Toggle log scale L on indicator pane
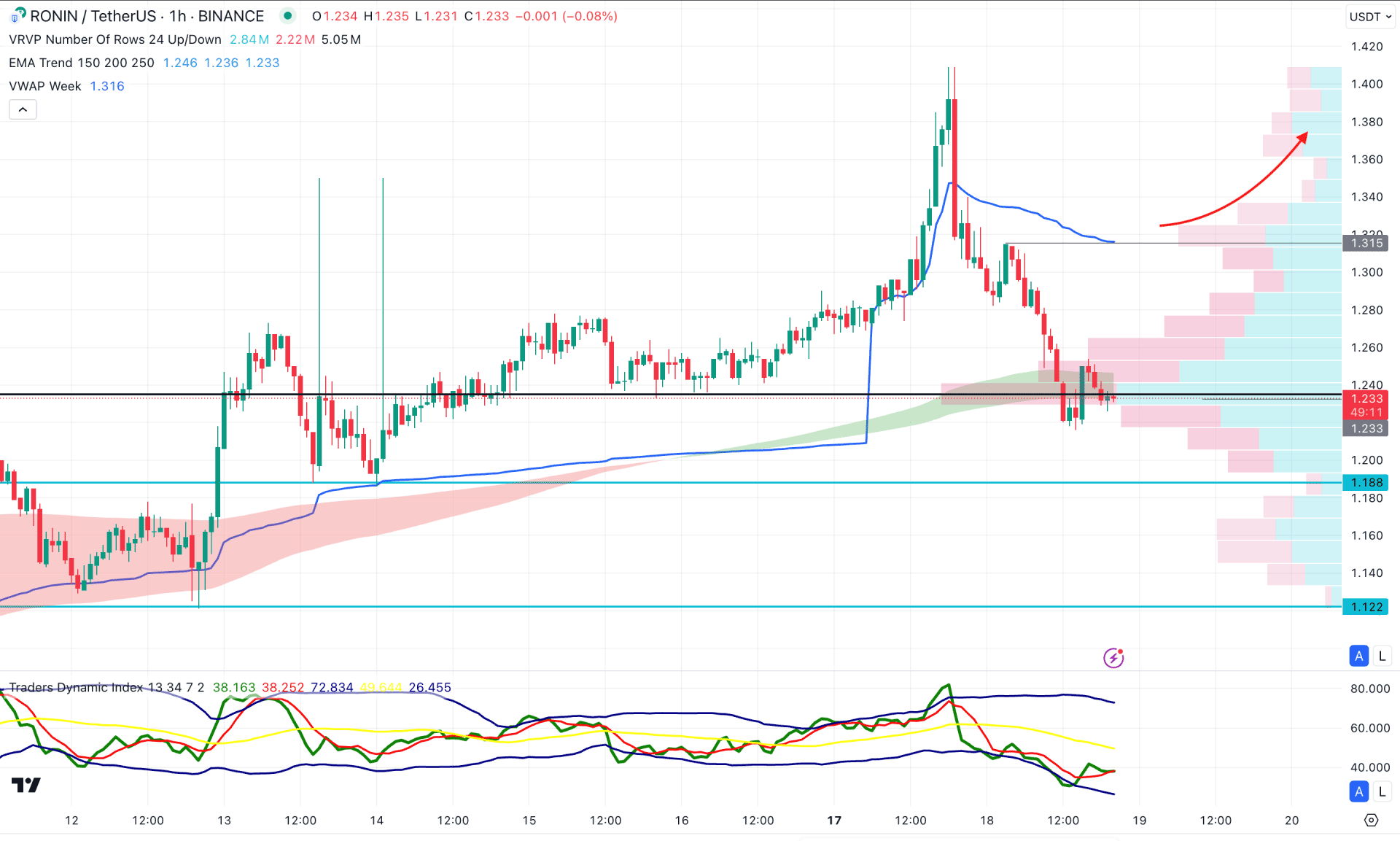 coord(1381,791)
